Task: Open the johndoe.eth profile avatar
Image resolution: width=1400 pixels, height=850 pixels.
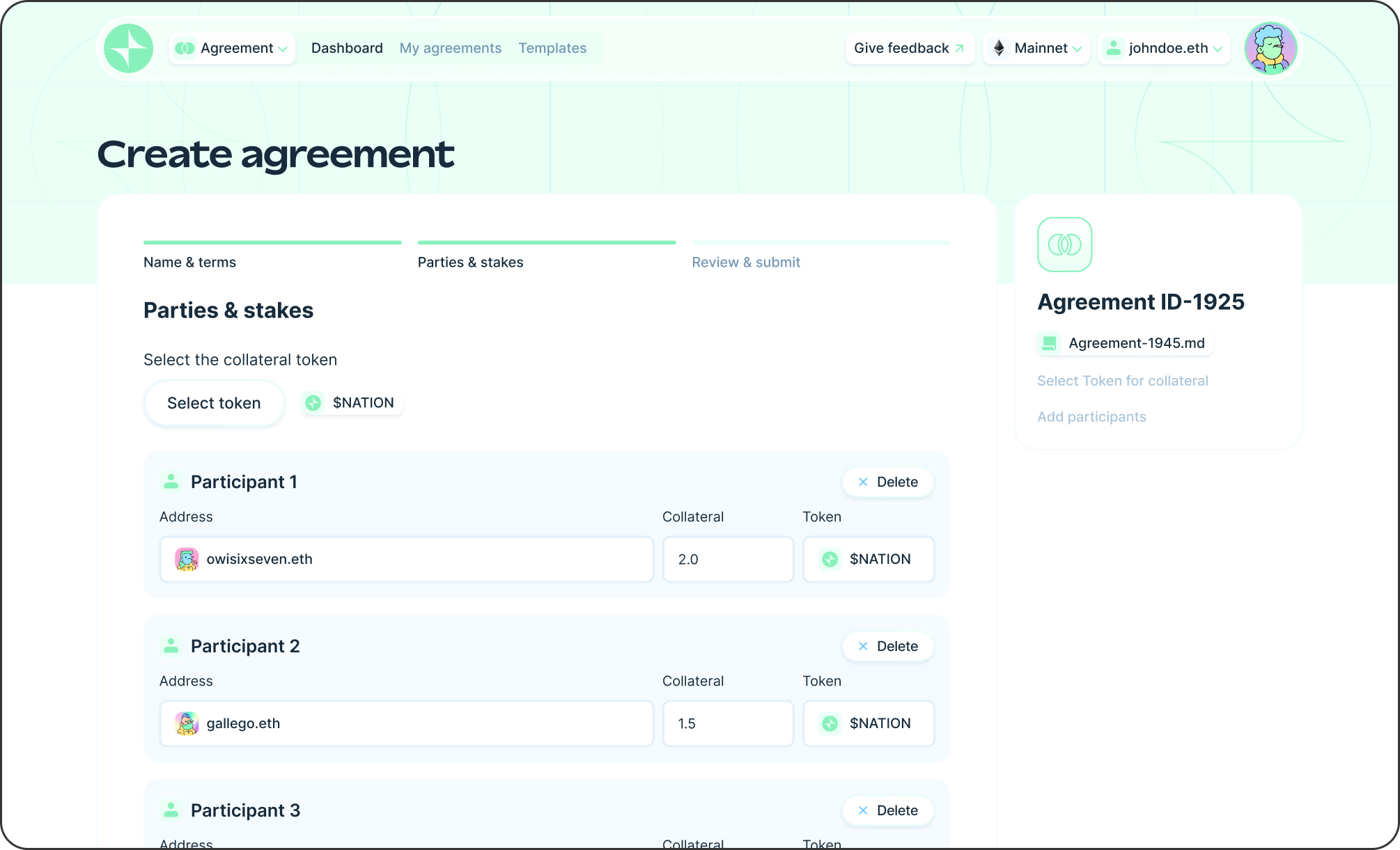Action: (1270, 48)
